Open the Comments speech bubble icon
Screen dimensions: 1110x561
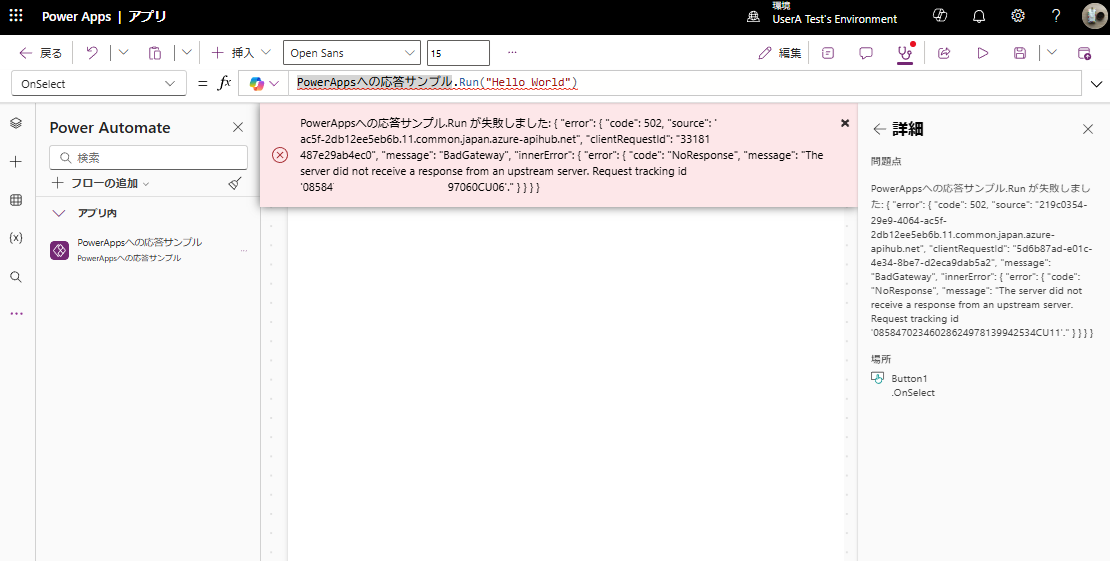point(866,53)
